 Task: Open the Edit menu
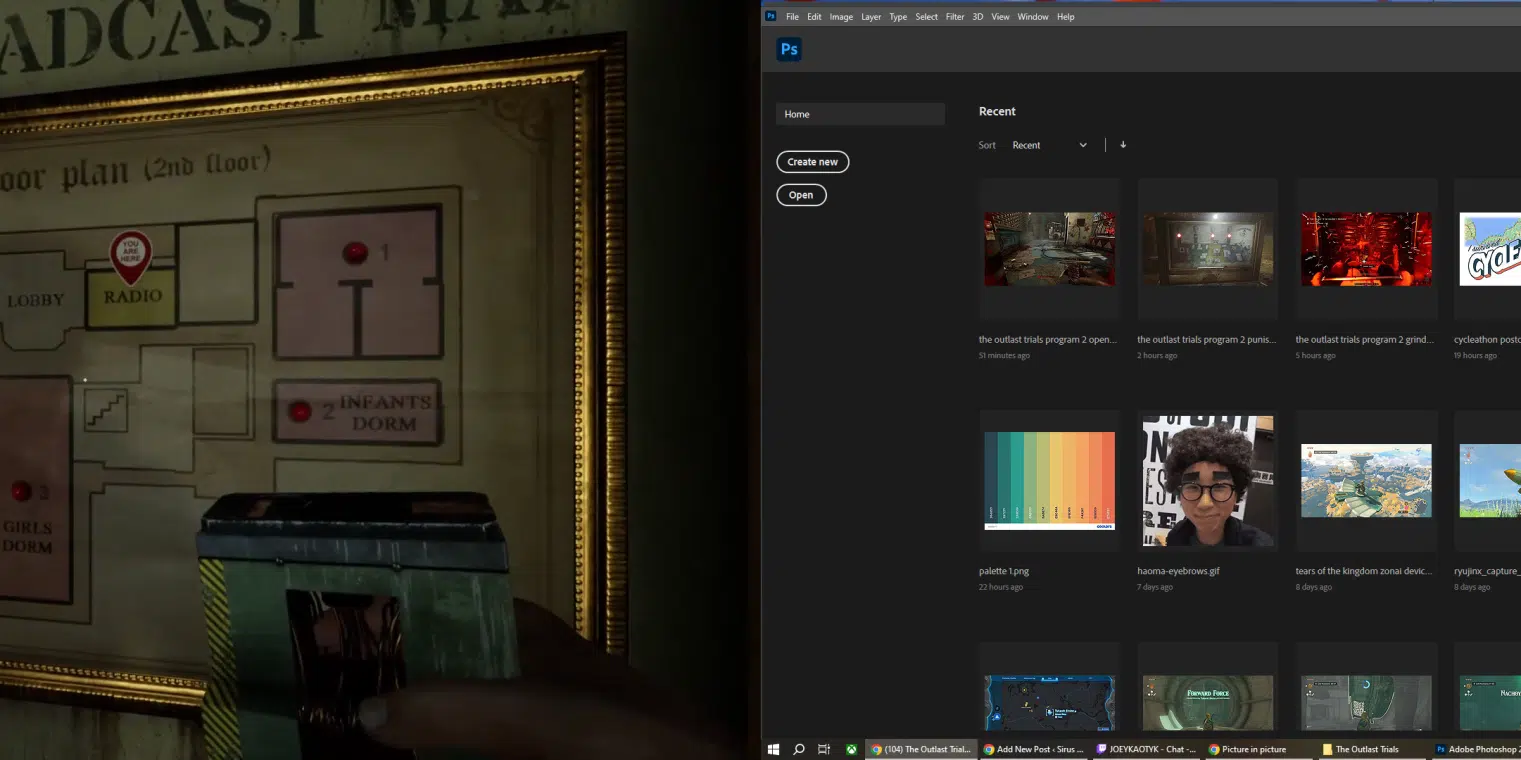coord(814,17)
